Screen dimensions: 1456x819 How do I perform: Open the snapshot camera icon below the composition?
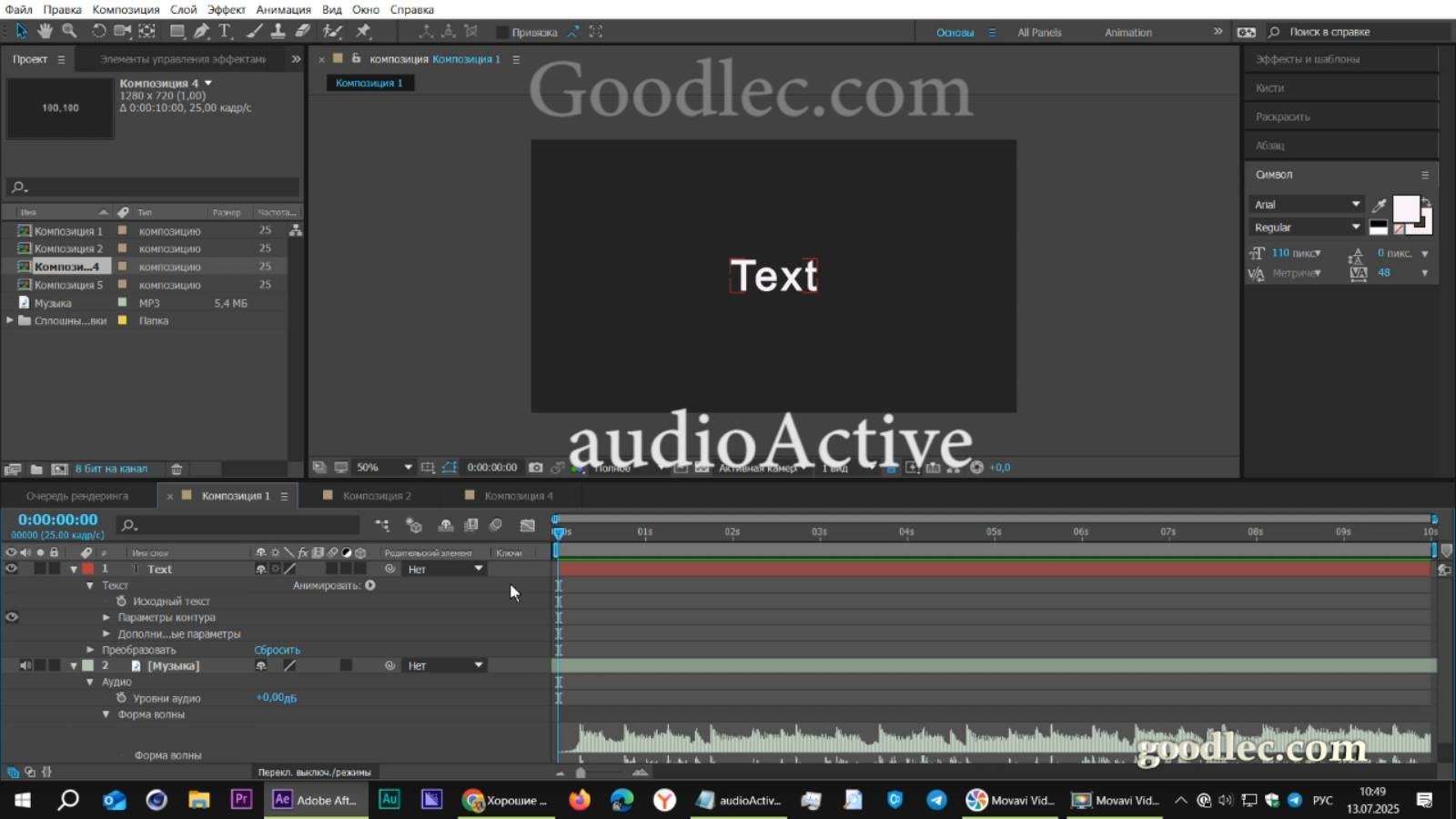[x=535, y=467]
